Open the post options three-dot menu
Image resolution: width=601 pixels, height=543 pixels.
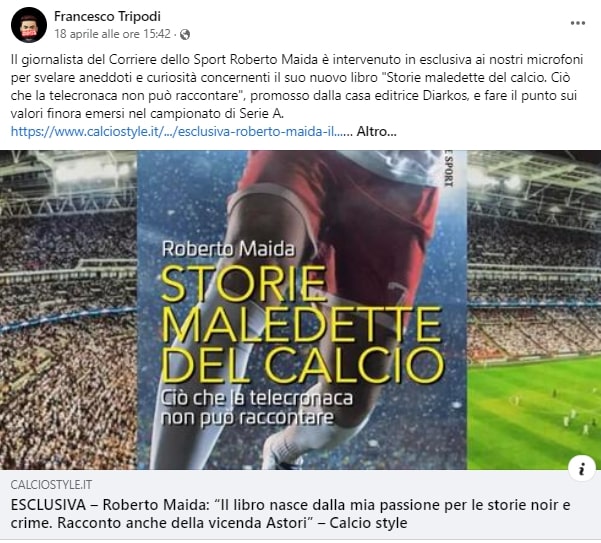coord(578,23)
